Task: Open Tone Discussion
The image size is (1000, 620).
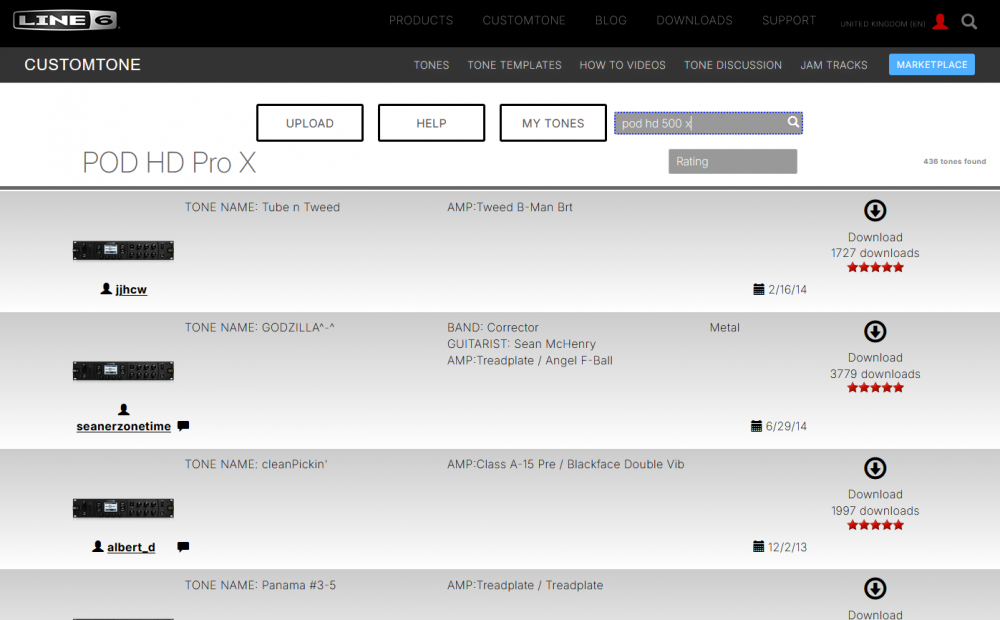Action: click(732, 65)
